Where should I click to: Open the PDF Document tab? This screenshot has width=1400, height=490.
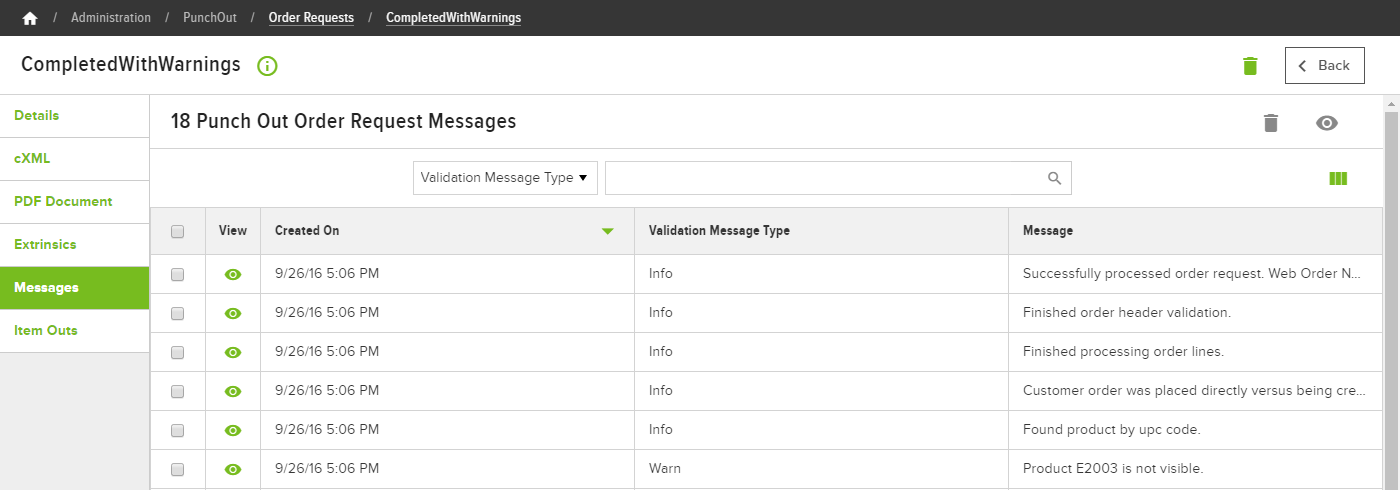tap(75, 202)
